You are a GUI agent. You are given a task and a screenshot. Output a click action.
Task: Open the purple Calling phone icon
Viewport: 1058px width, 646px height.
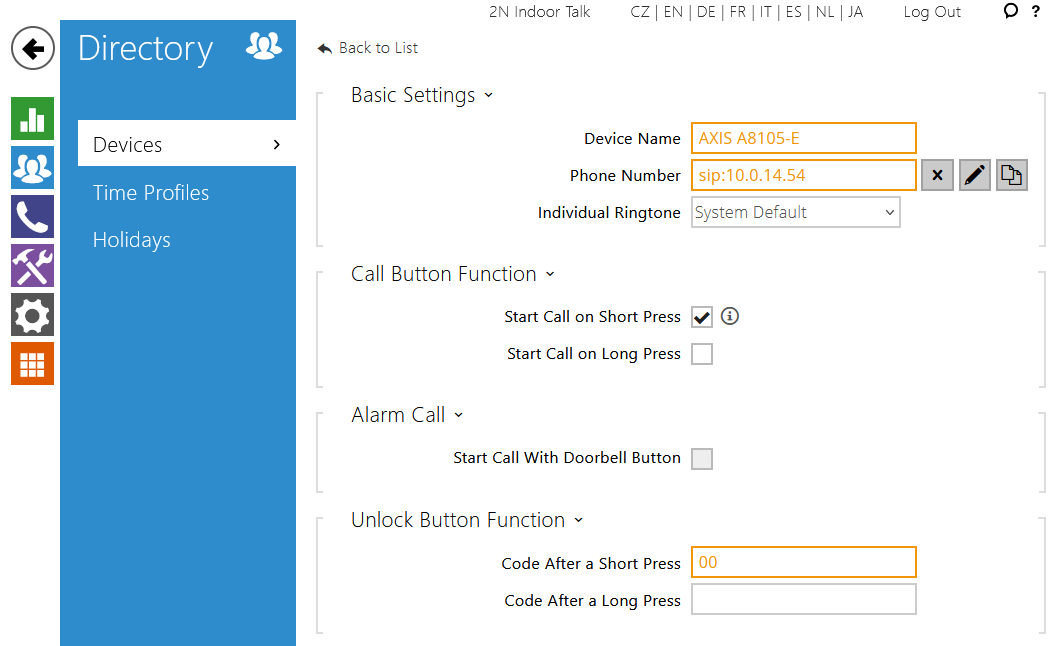32,217
